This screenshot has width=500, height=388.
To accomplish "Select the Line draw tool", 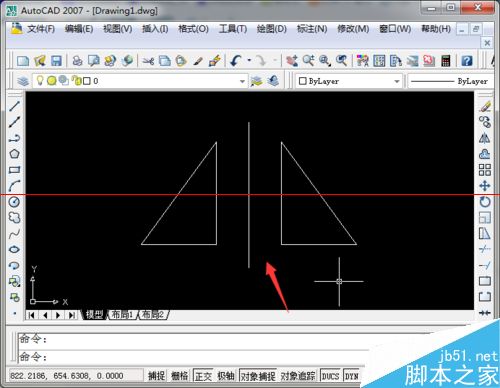I will tap(14, 106).
